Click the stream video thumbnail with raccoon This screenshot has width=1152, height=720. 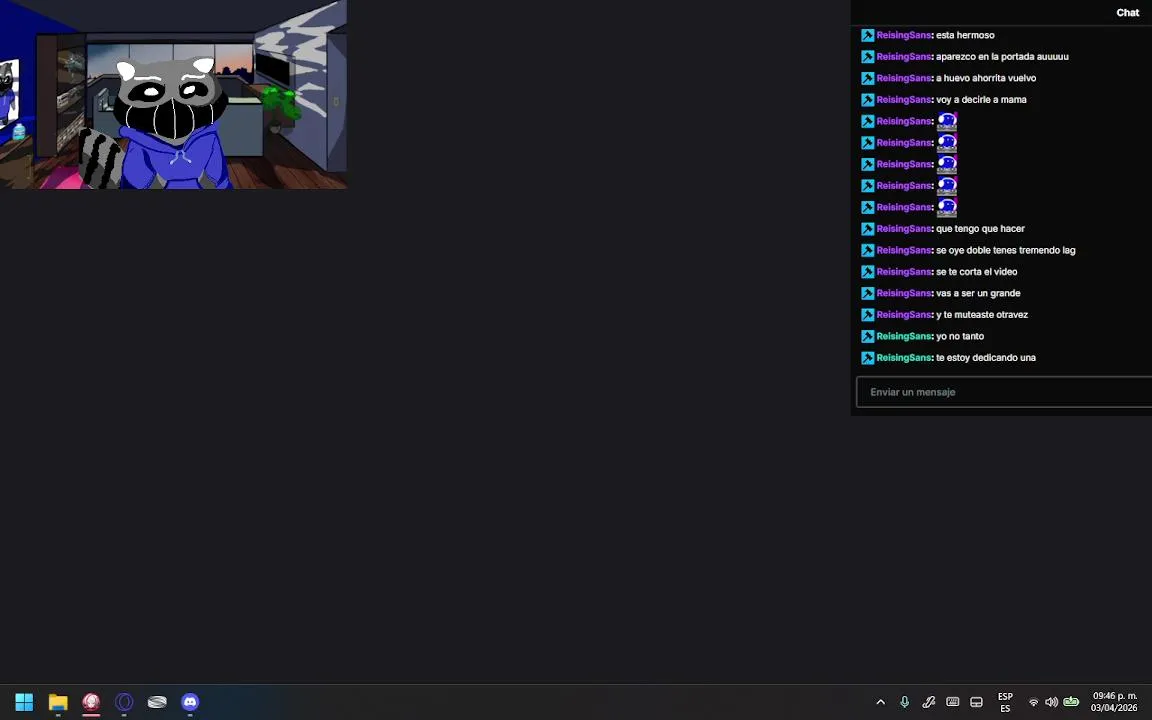click(x=173, y=94)
